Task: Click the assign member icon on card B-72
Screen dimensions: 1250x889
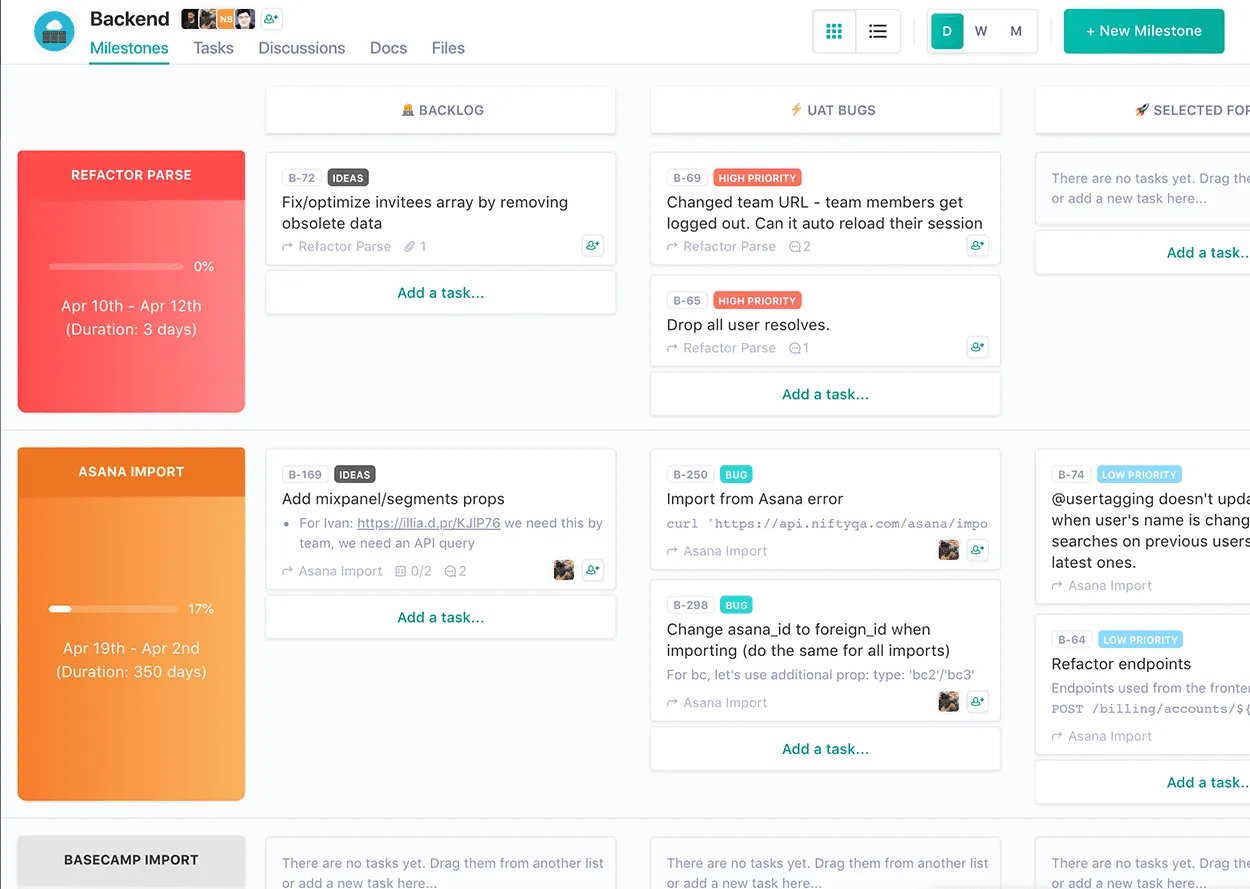Action: pos(592,245)
